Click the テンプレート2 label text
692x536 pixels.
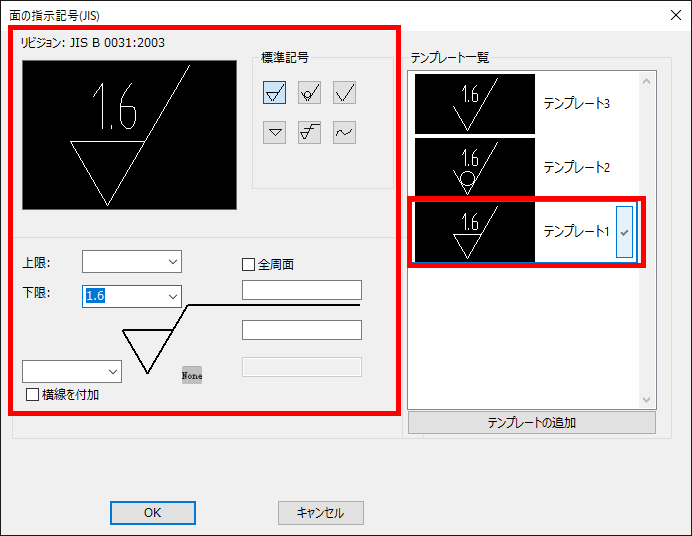(576, 167)
